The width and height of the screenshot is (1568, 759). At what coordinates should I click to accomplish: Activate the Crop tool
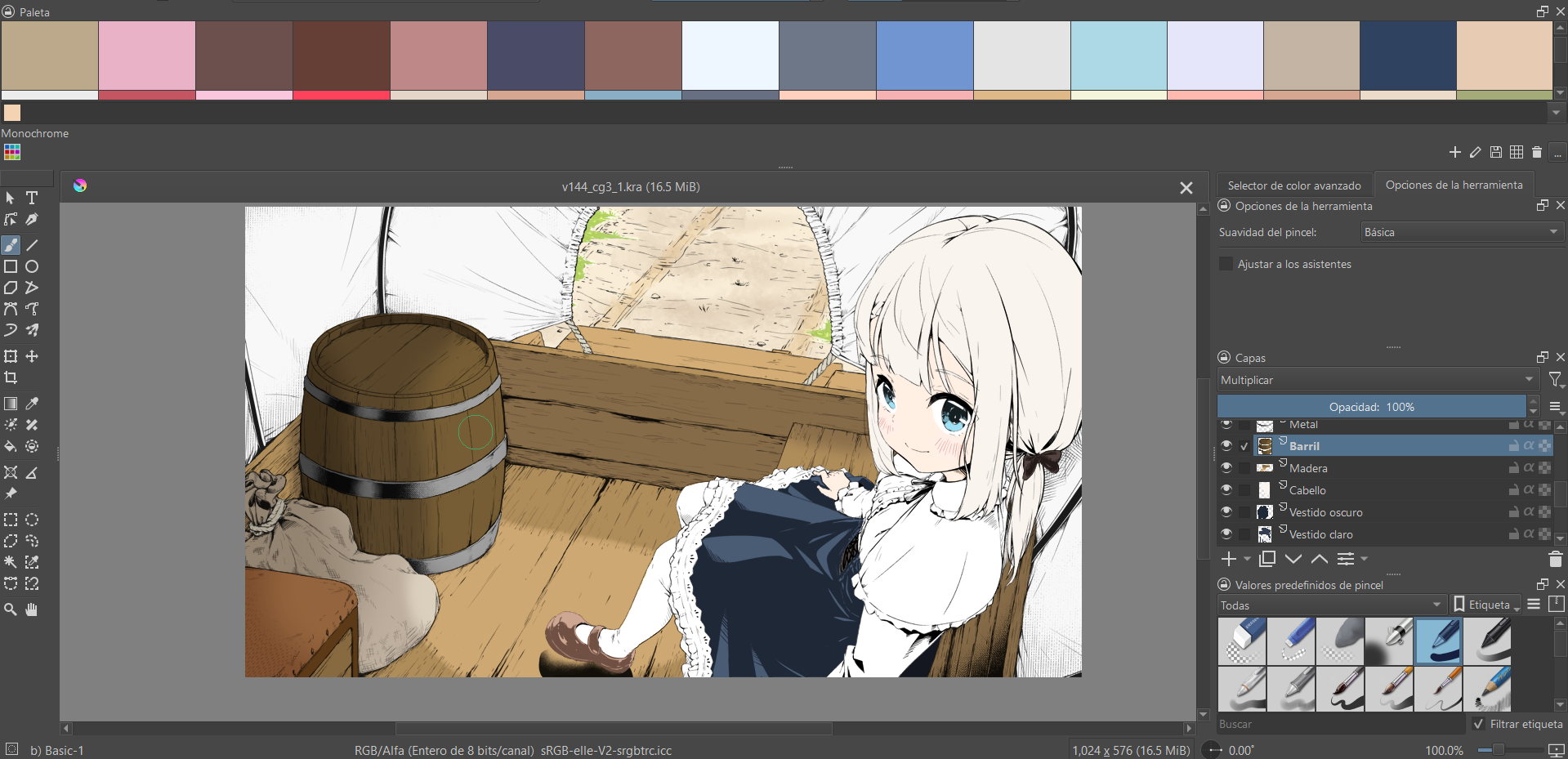[11, 377]
